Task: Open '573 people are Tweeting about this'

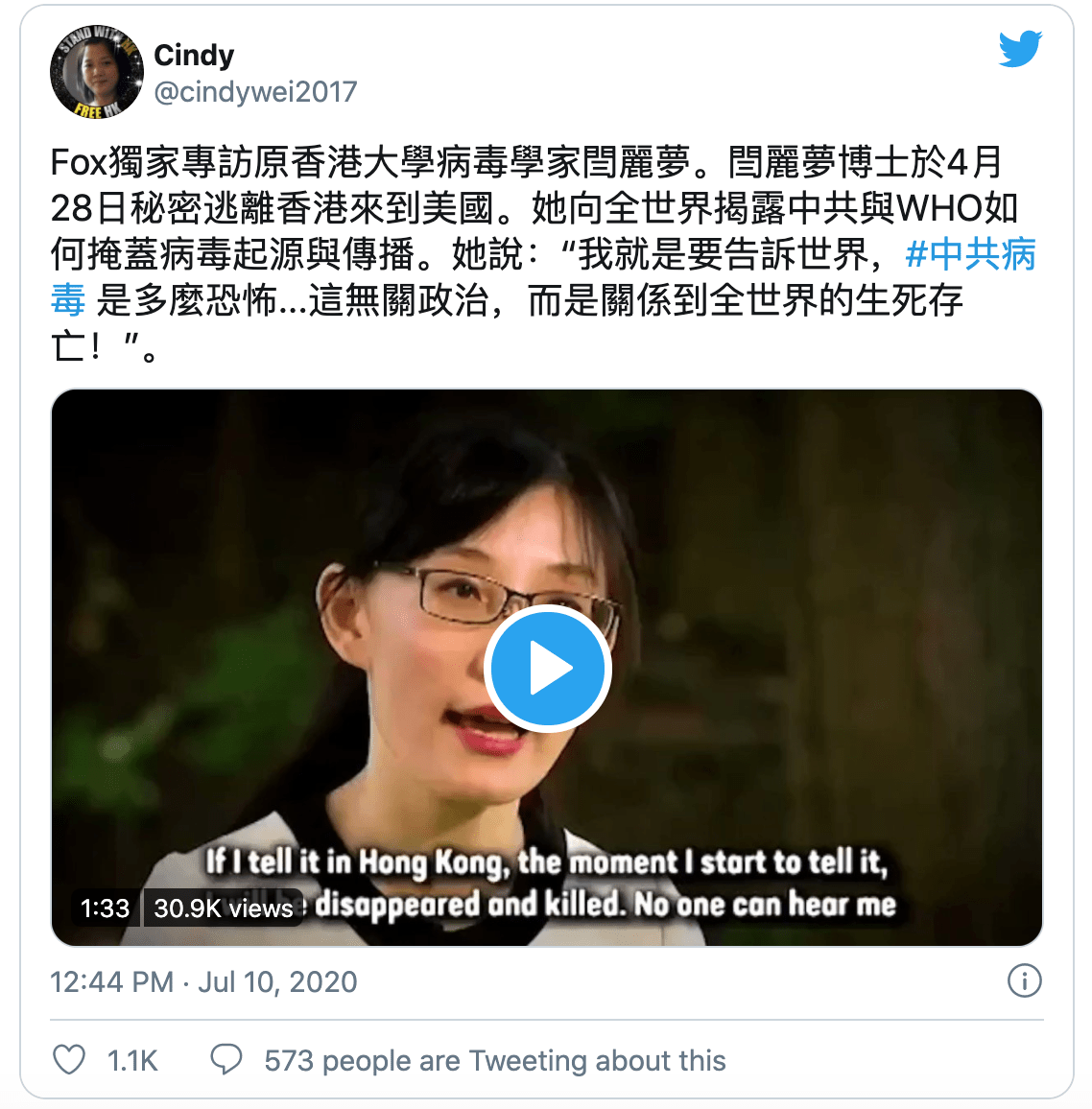Action: (x=495, y=1060)
